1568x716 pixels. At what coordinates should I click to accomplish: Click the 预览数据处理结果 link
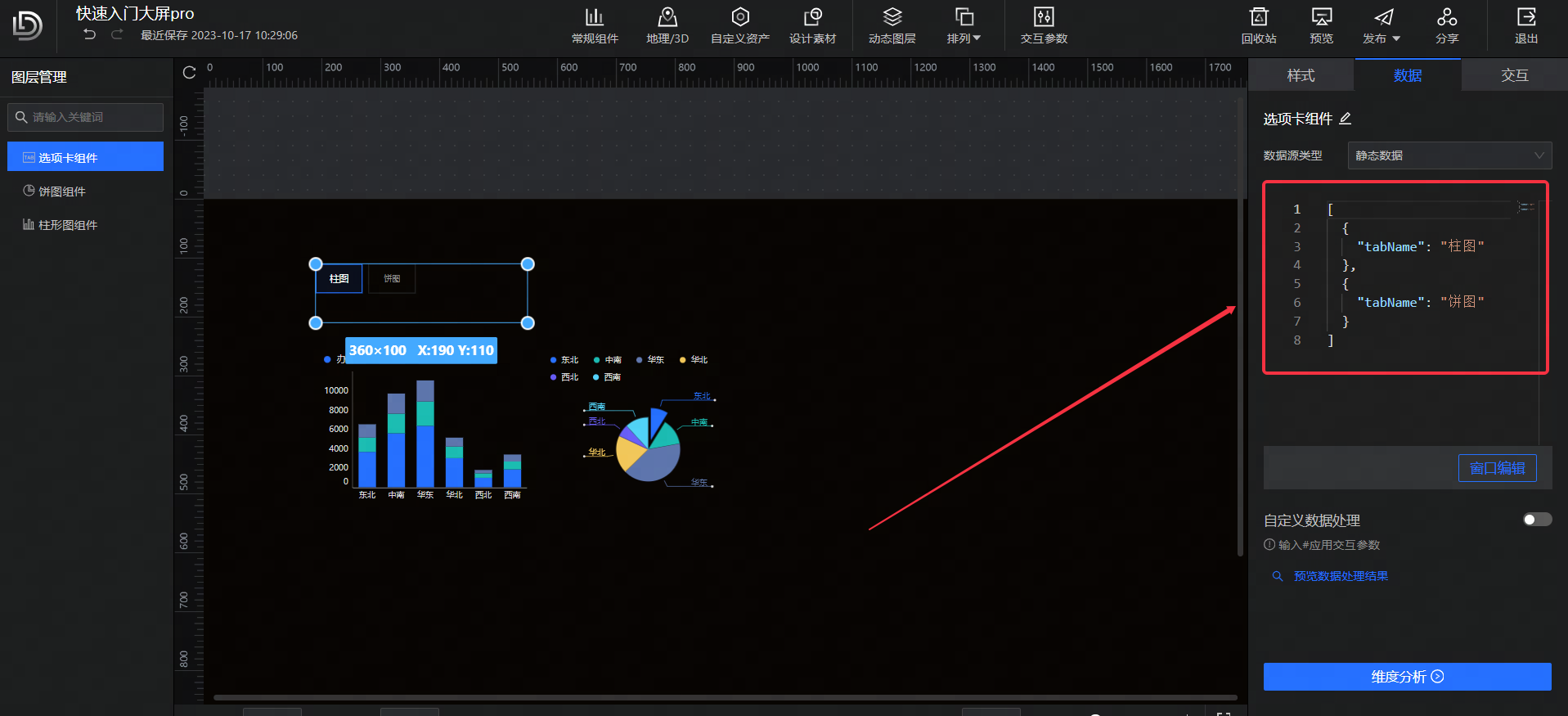pos(1340,576)
